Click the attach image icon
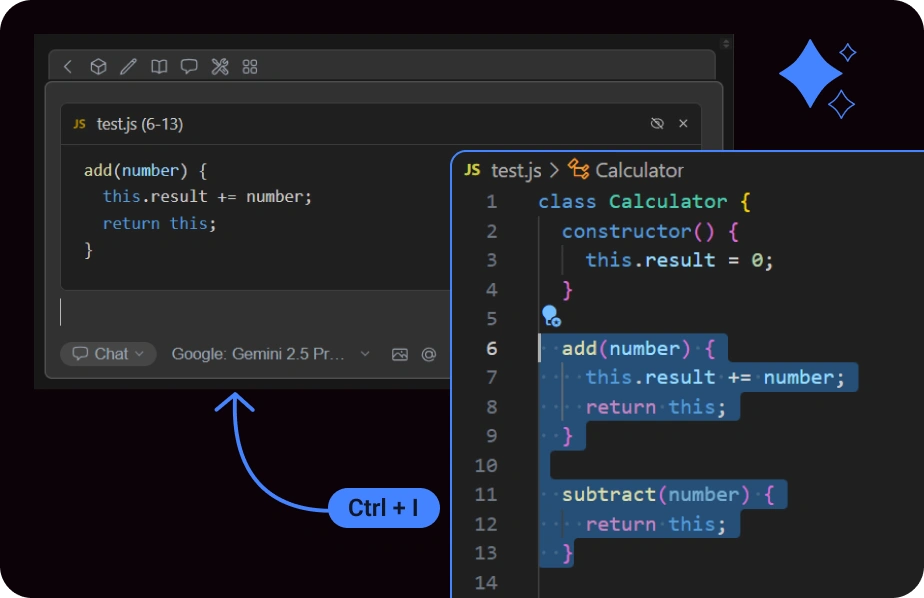The width and height of the screenshot is (924, 598). click(400, 354)
